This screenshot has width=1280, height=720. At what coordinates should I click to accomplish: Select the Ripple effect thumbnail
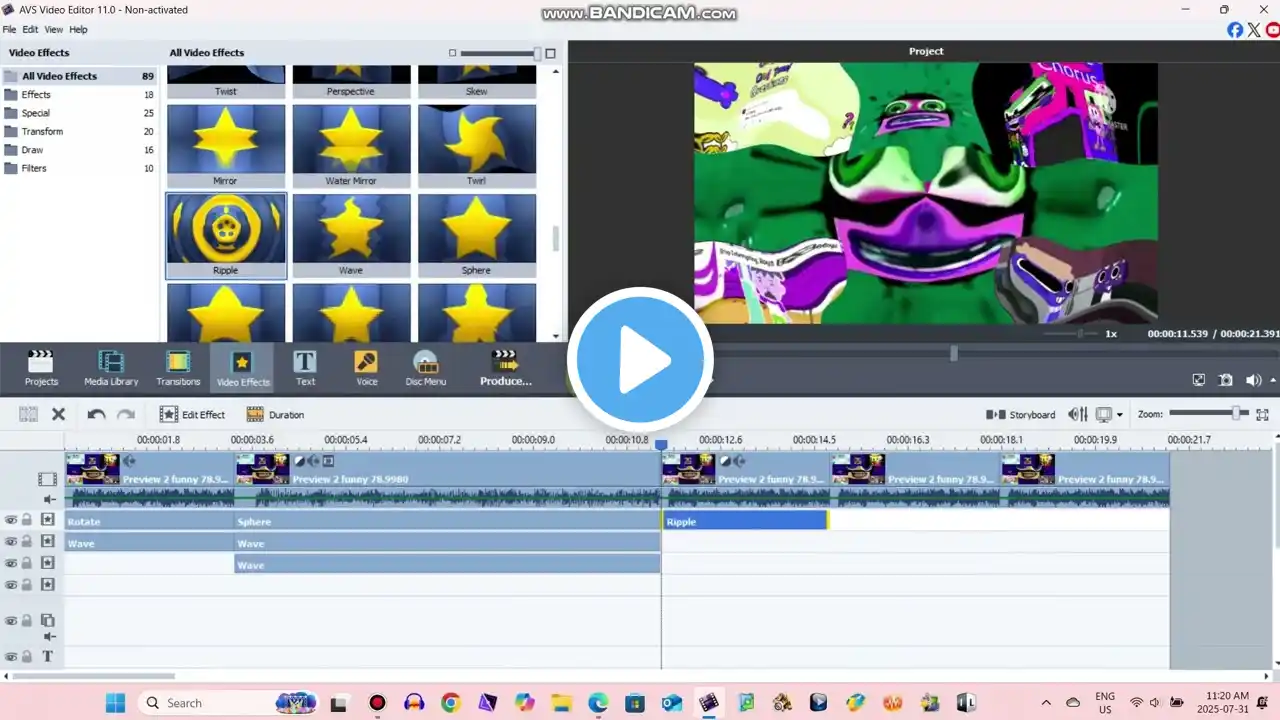click(225, 235)
